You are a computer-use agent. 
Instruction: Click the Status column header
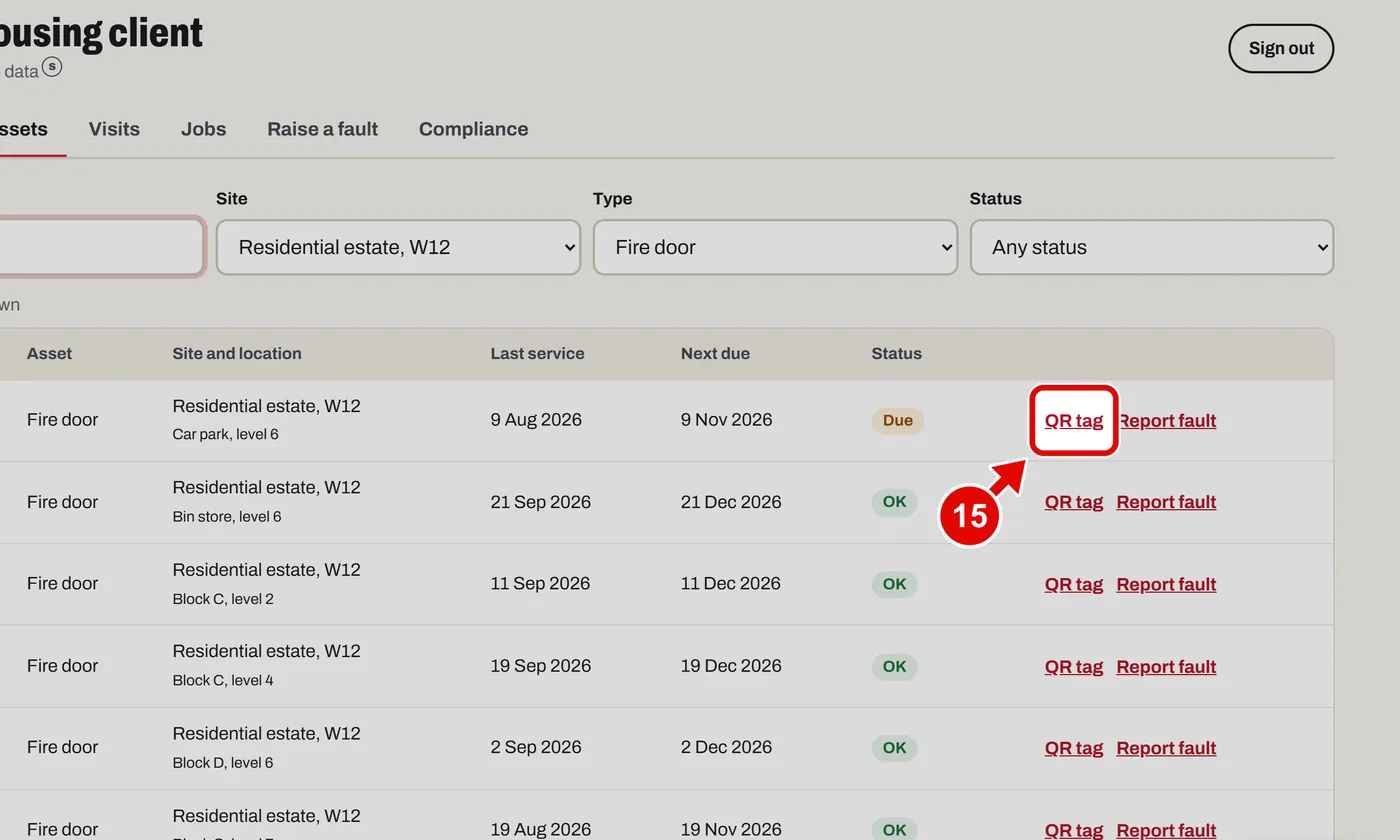(x=896, y=353)
